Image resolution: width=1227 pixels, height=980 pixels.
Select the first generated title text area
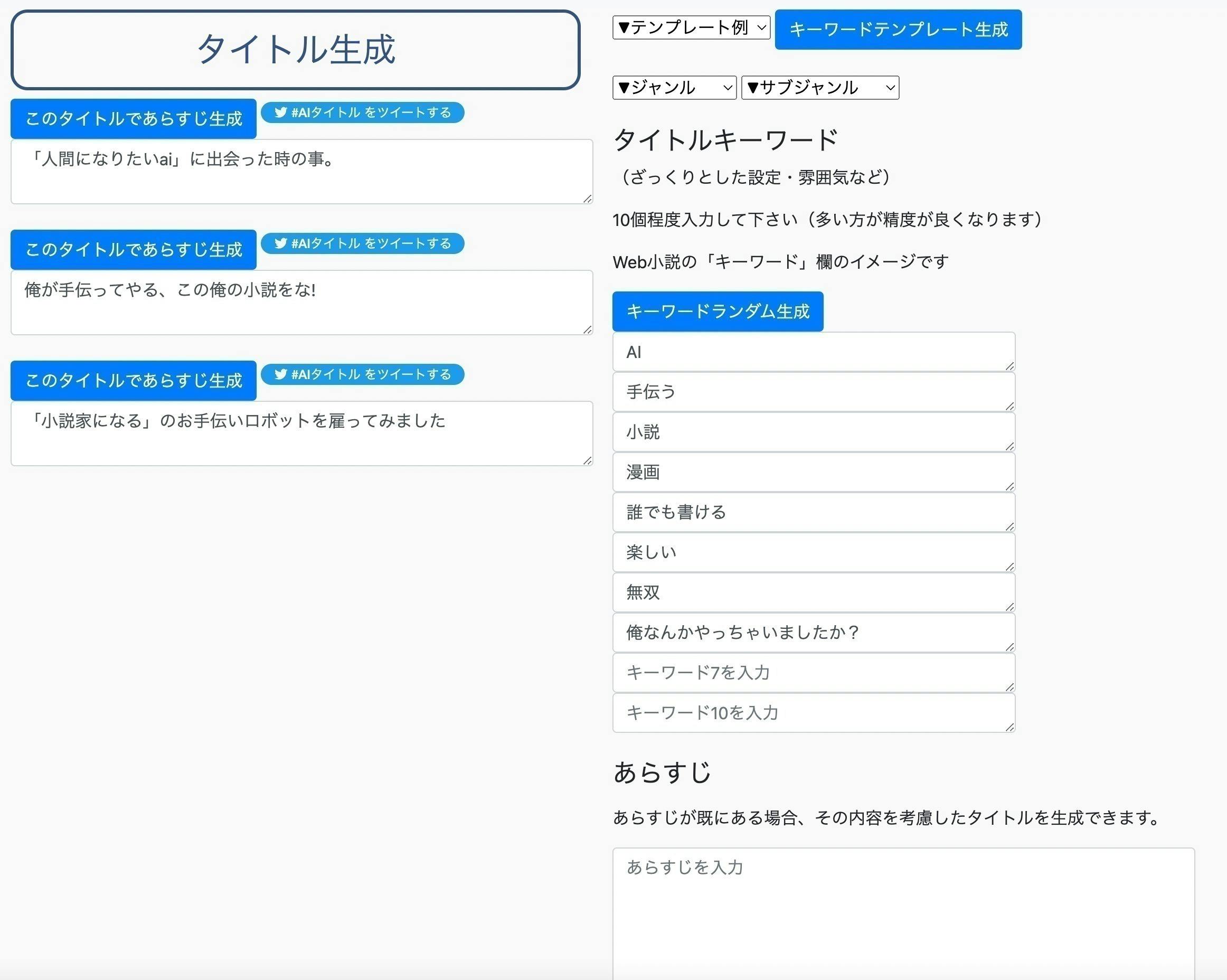[x=300, y=171]
